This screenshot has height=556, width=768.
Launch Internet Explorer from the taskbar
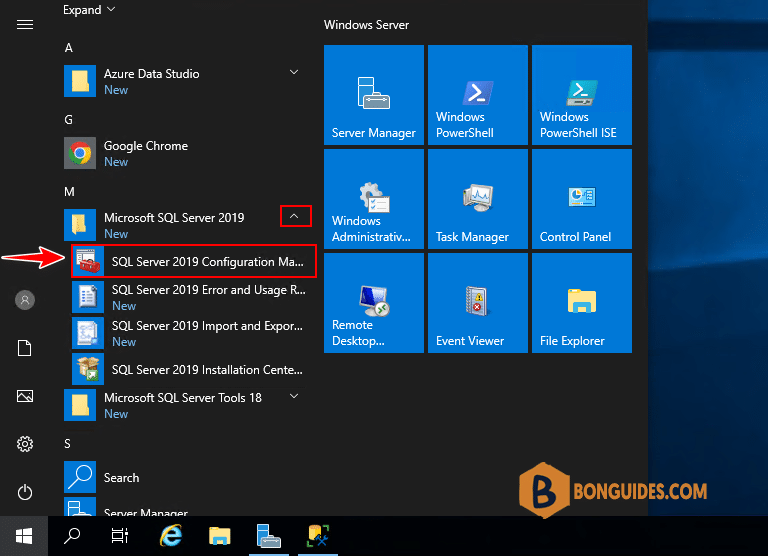[171, 536]
